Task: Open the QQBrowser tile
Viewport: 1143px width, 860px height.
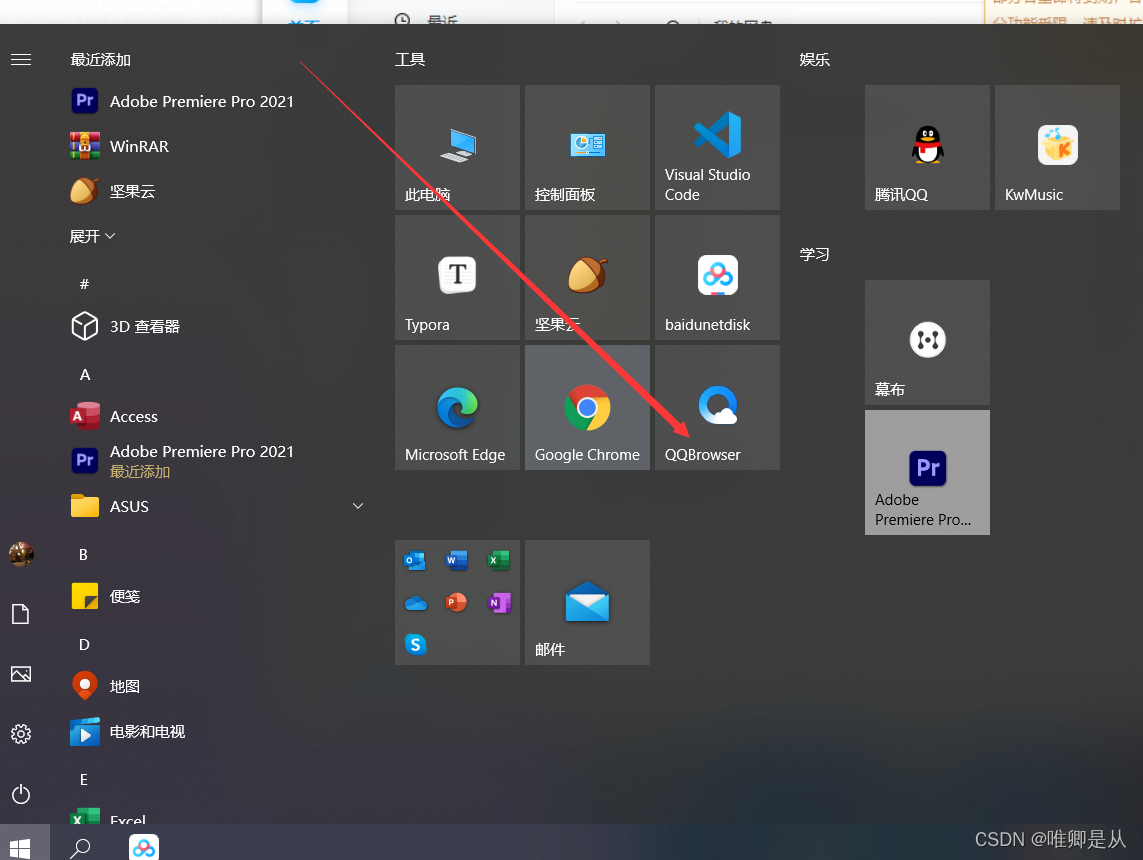Action: 717,407
